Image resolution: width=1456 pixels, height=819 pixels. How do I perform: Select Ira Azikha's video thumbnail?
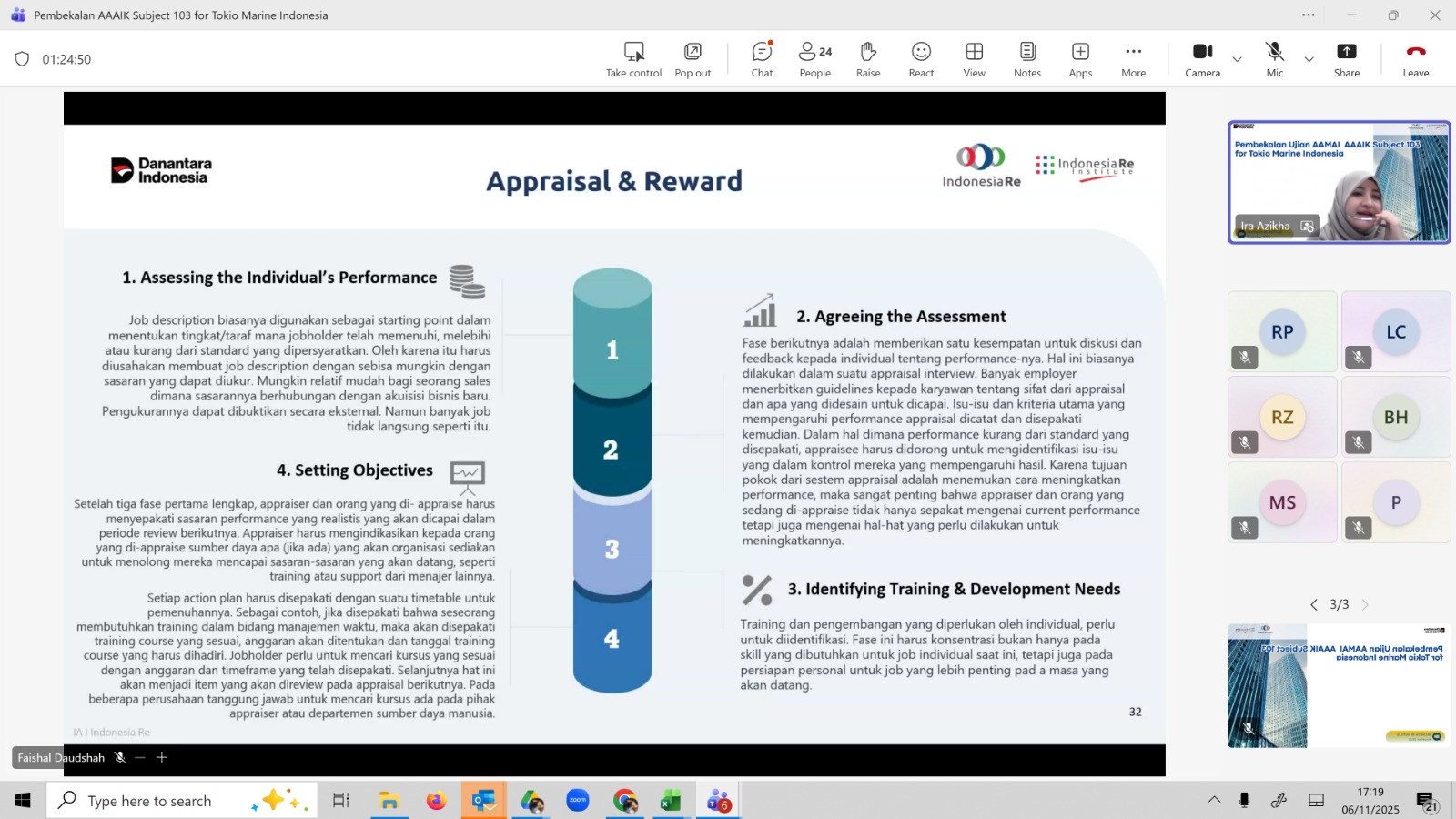1339,182
